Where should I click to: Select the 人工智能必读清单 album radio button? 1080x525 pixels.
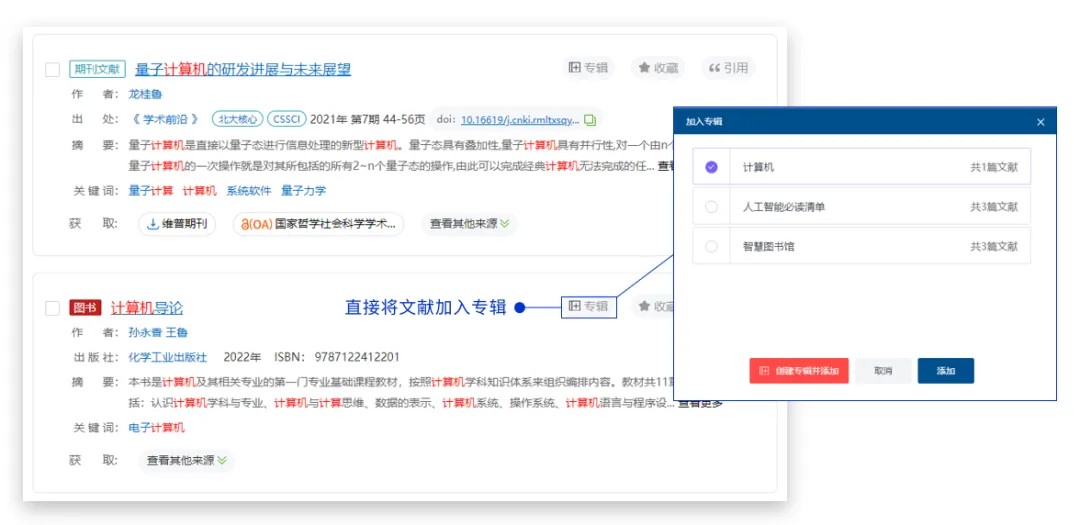click(711, 207)
